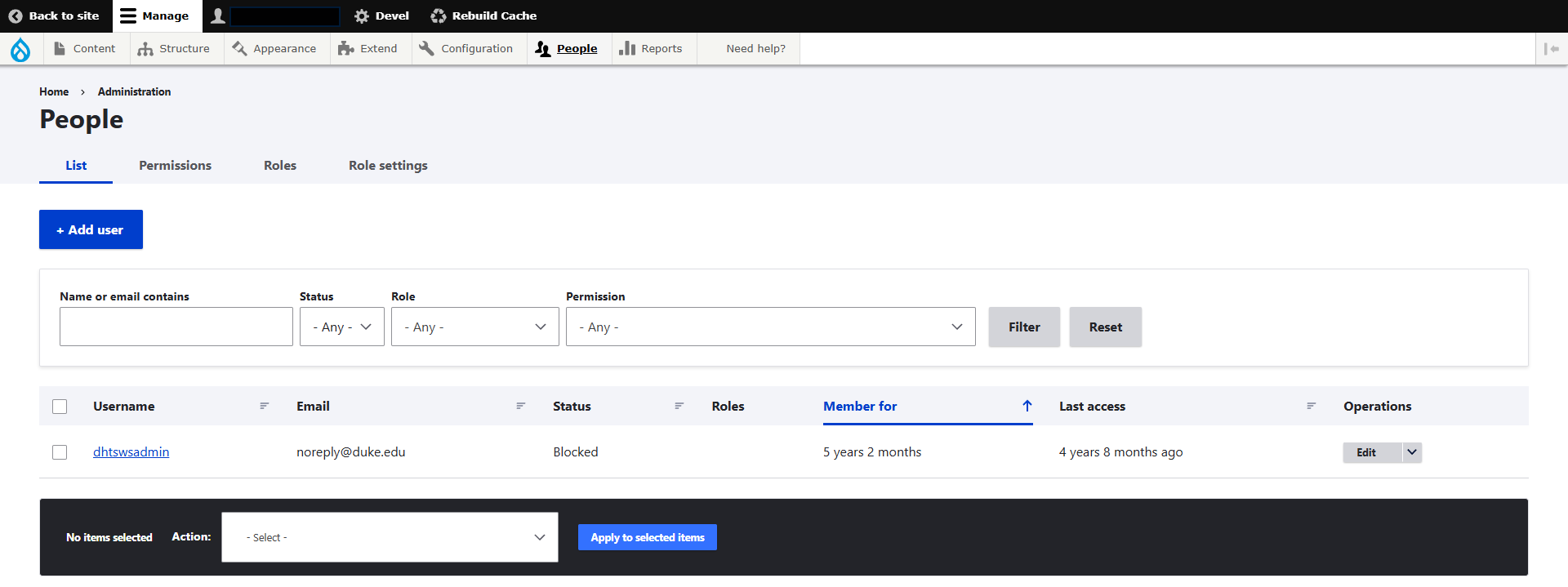Sort by Last access column header
The image size is (1568, 587).
tap(1093, 406)
